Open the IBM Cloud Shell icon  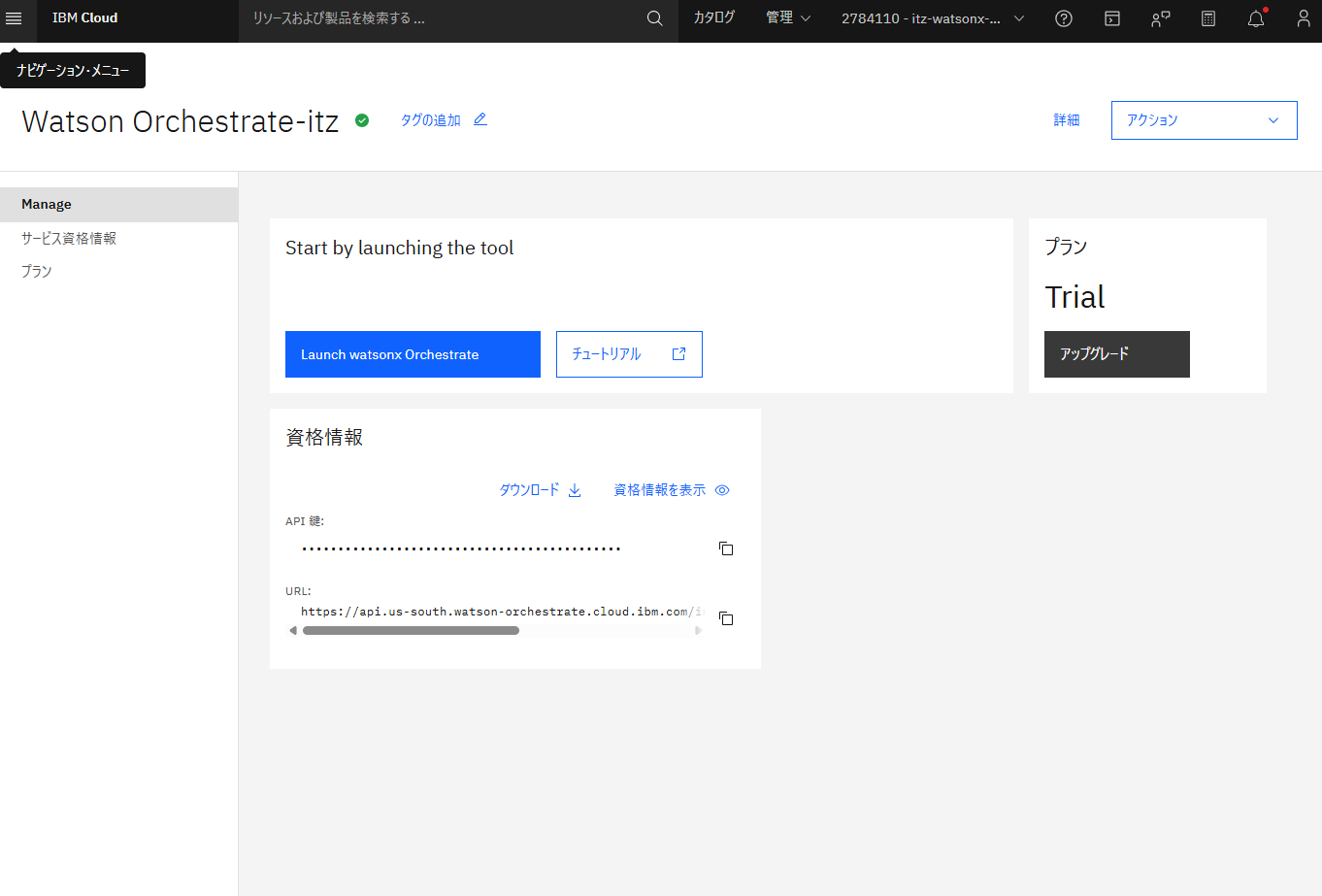click(x=1112, y=18)
